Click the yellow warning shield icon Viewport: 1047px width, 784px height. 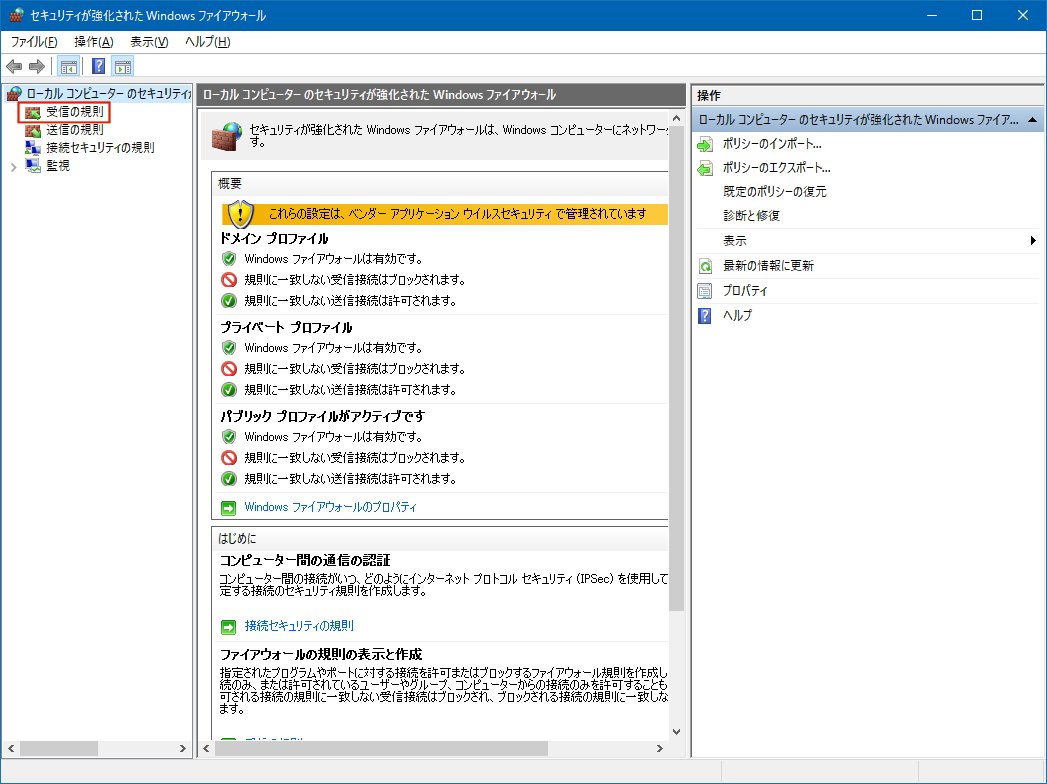pyautogui.click(x=240, y=214)
